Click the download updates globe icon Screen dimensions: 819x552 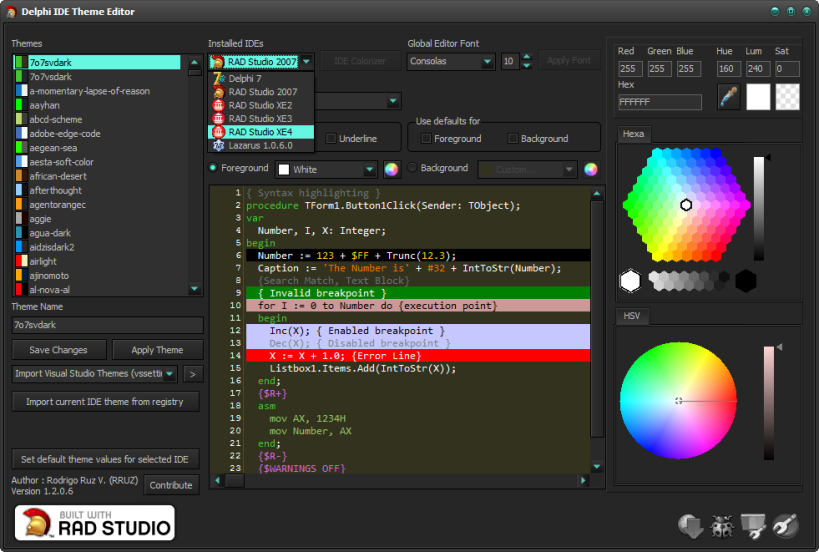[692, 525]
